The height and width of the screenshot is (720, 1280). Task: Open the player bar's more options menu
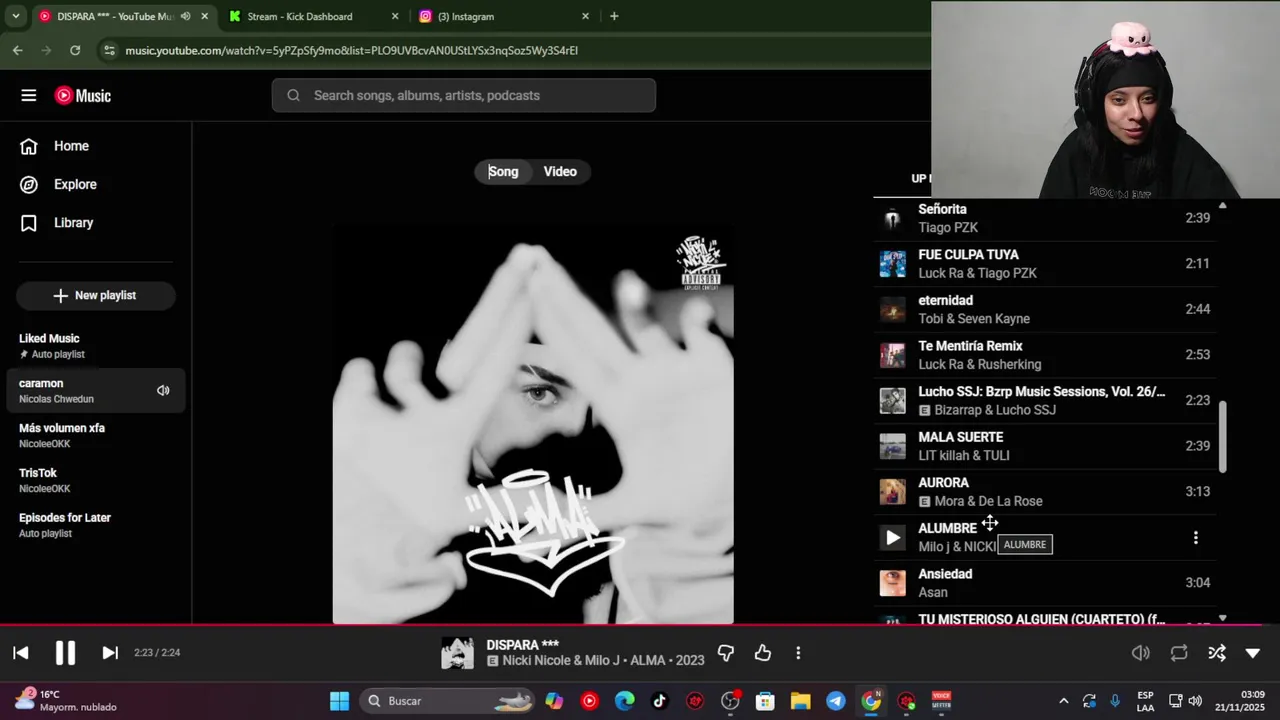coord(798,653)
